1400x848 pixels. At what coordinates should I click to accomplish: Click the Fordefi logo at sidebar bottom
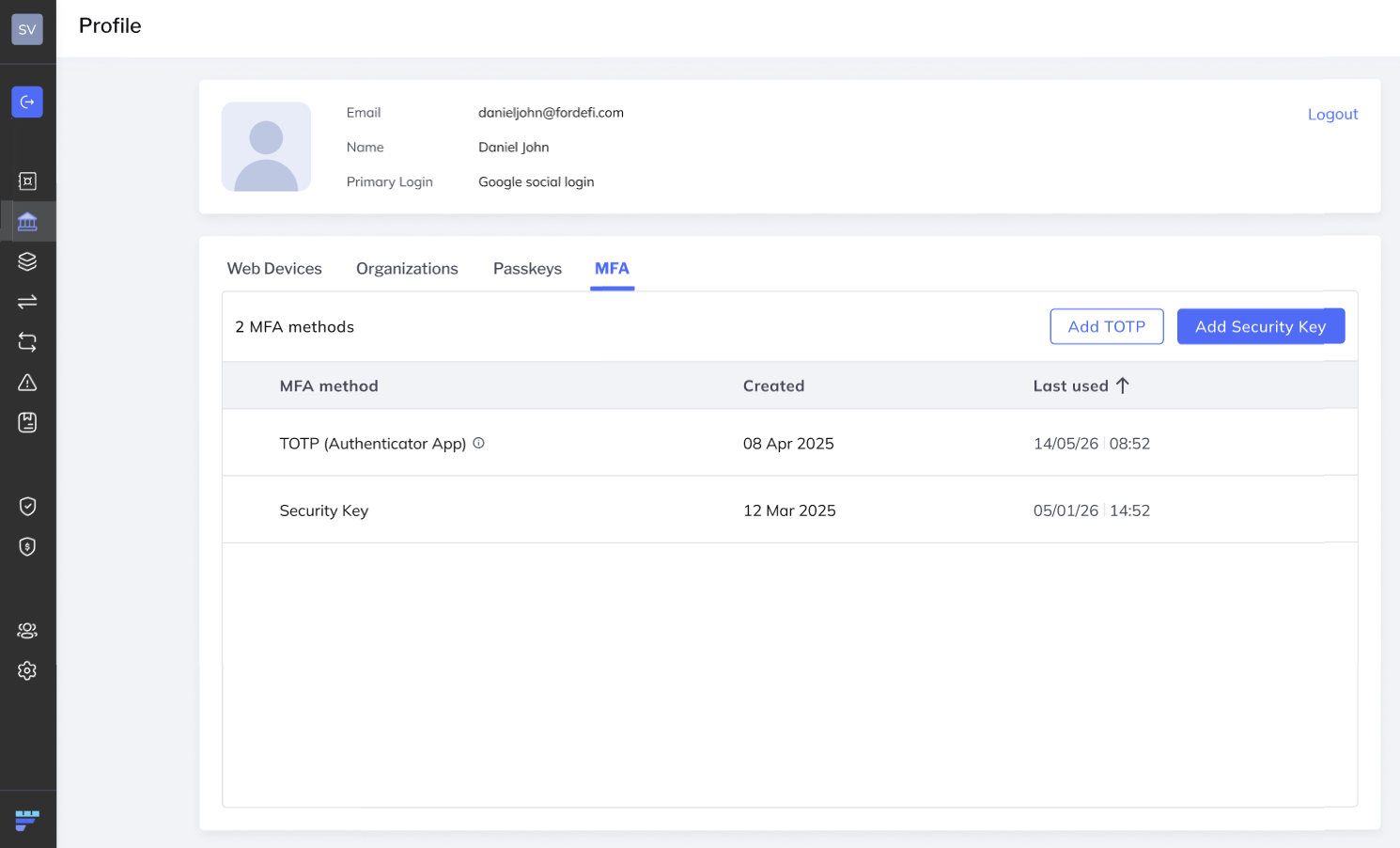point(27,821)
